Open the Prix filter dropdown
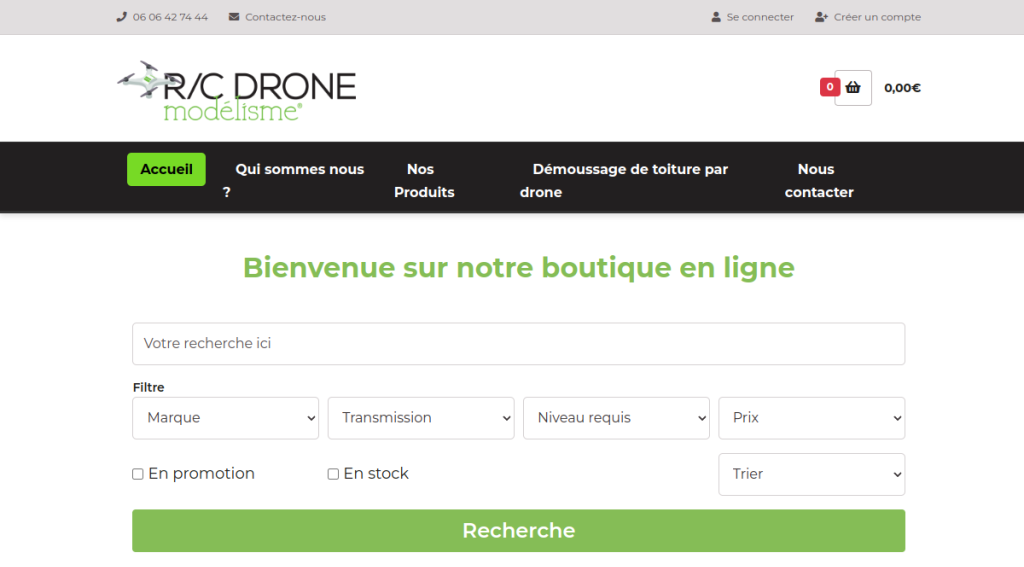1024x567 pixels. pyautogui.click(x=812, y=418)
